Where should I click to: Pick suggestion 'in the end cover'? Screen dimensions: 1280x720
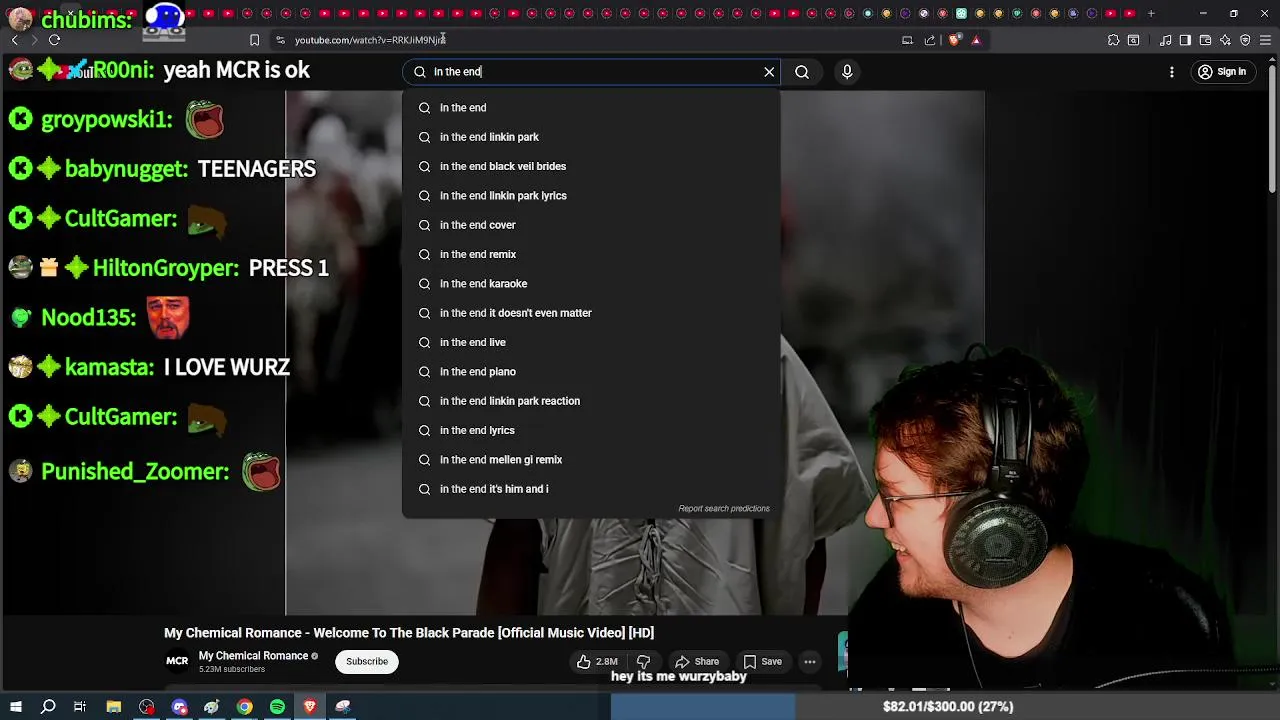click(x=591, y=225)
